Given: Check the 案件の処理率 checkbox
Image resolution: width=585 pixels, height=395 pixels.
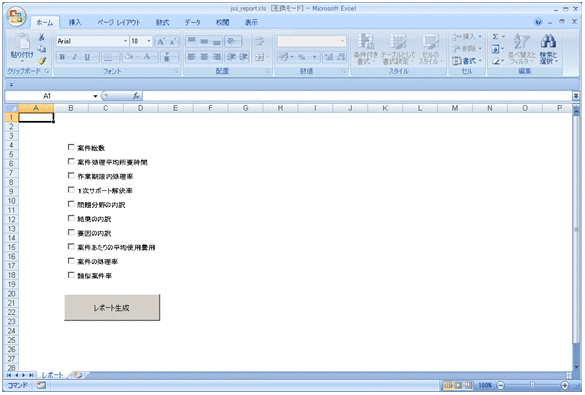Looking at the screenshot, I should 71,261.
